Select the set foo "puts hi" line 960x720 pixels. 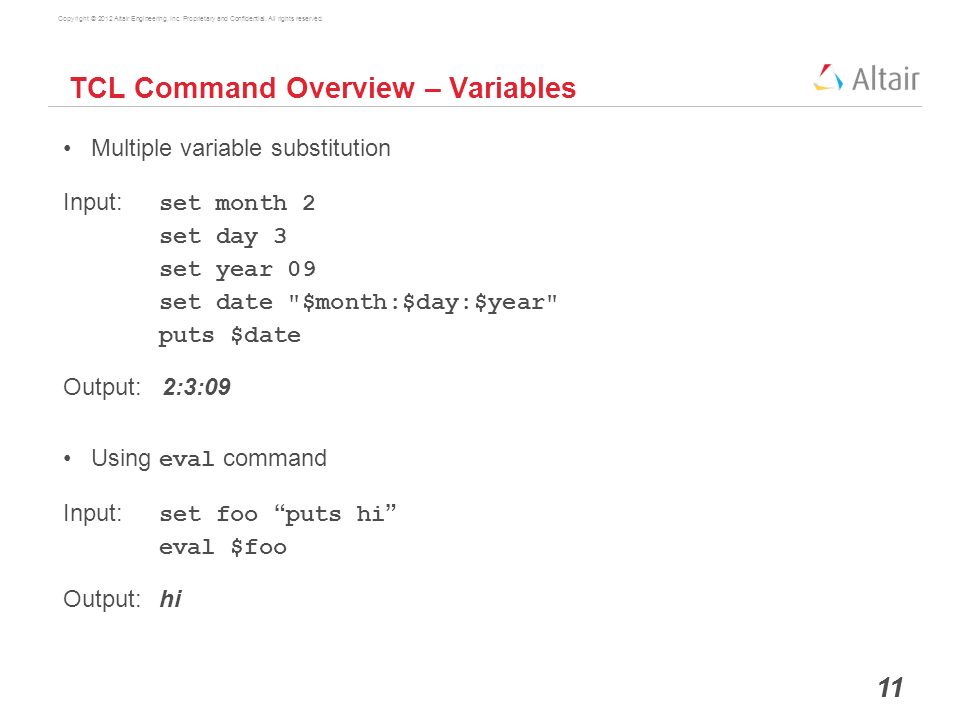[x=278, y=514]
